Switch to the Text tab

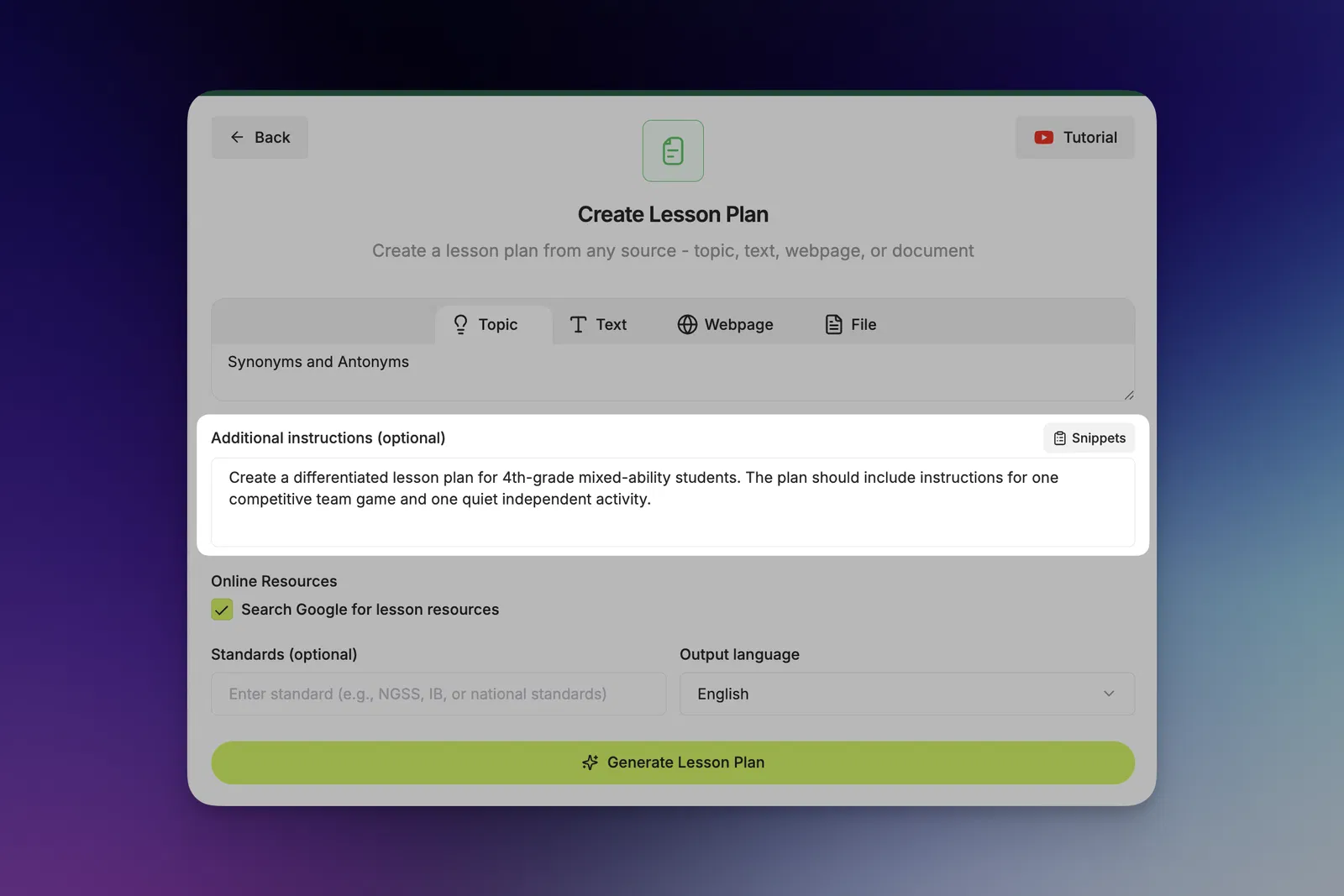pos(598,325)
